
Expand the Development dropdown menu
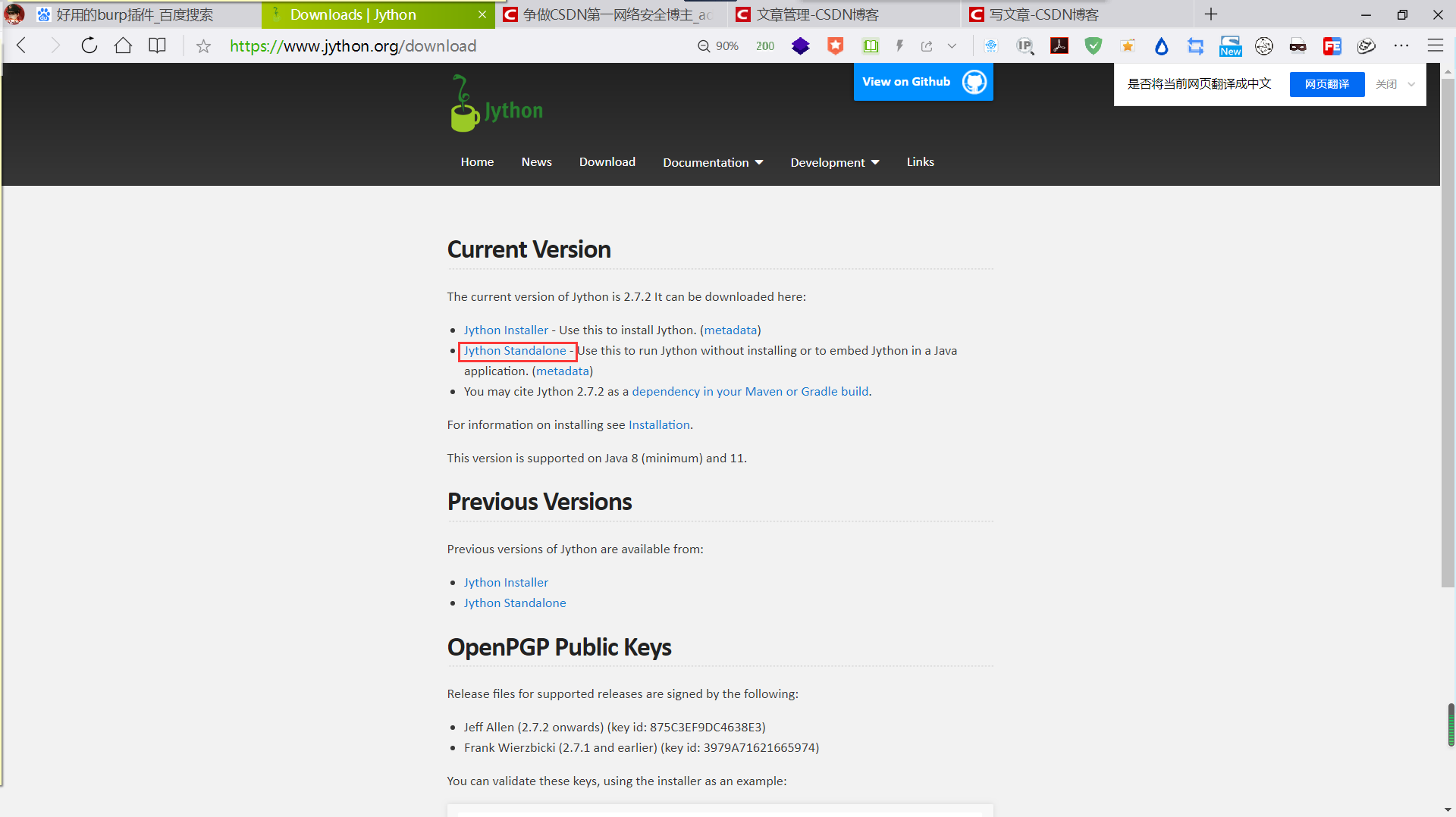click(835, 162)
